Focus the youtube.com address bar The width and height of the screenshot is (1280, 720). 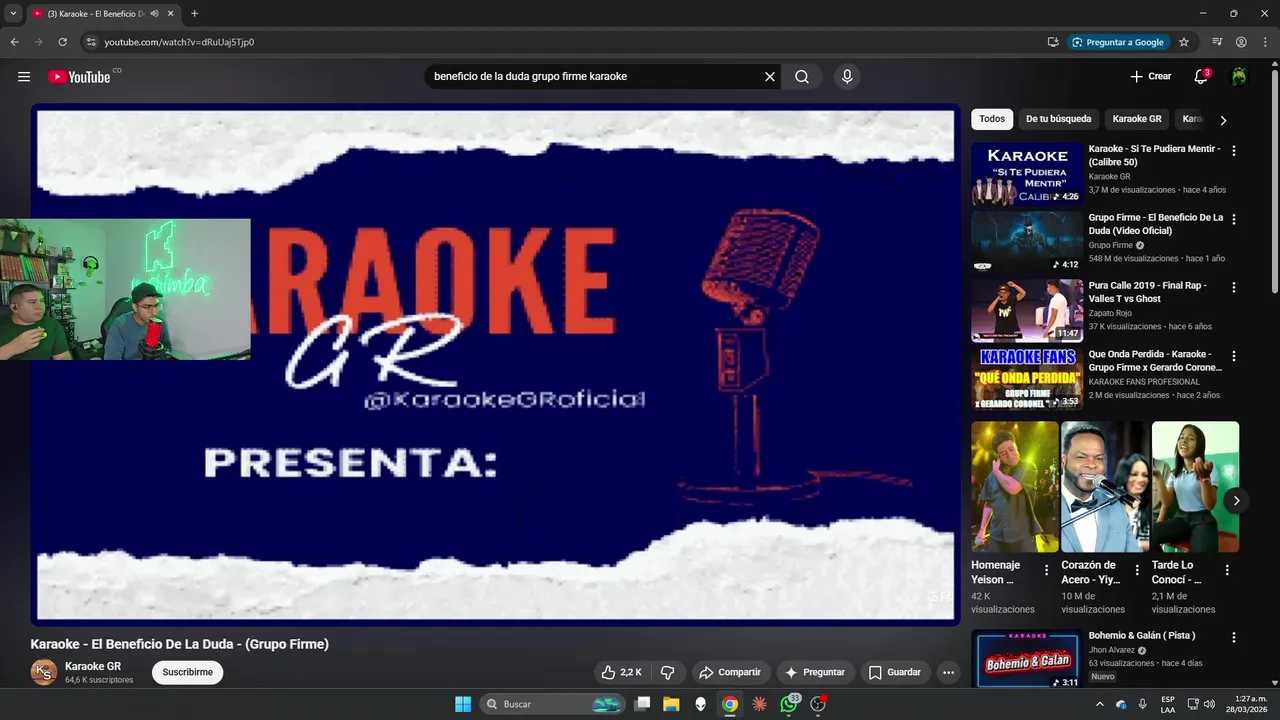[560, 42]
